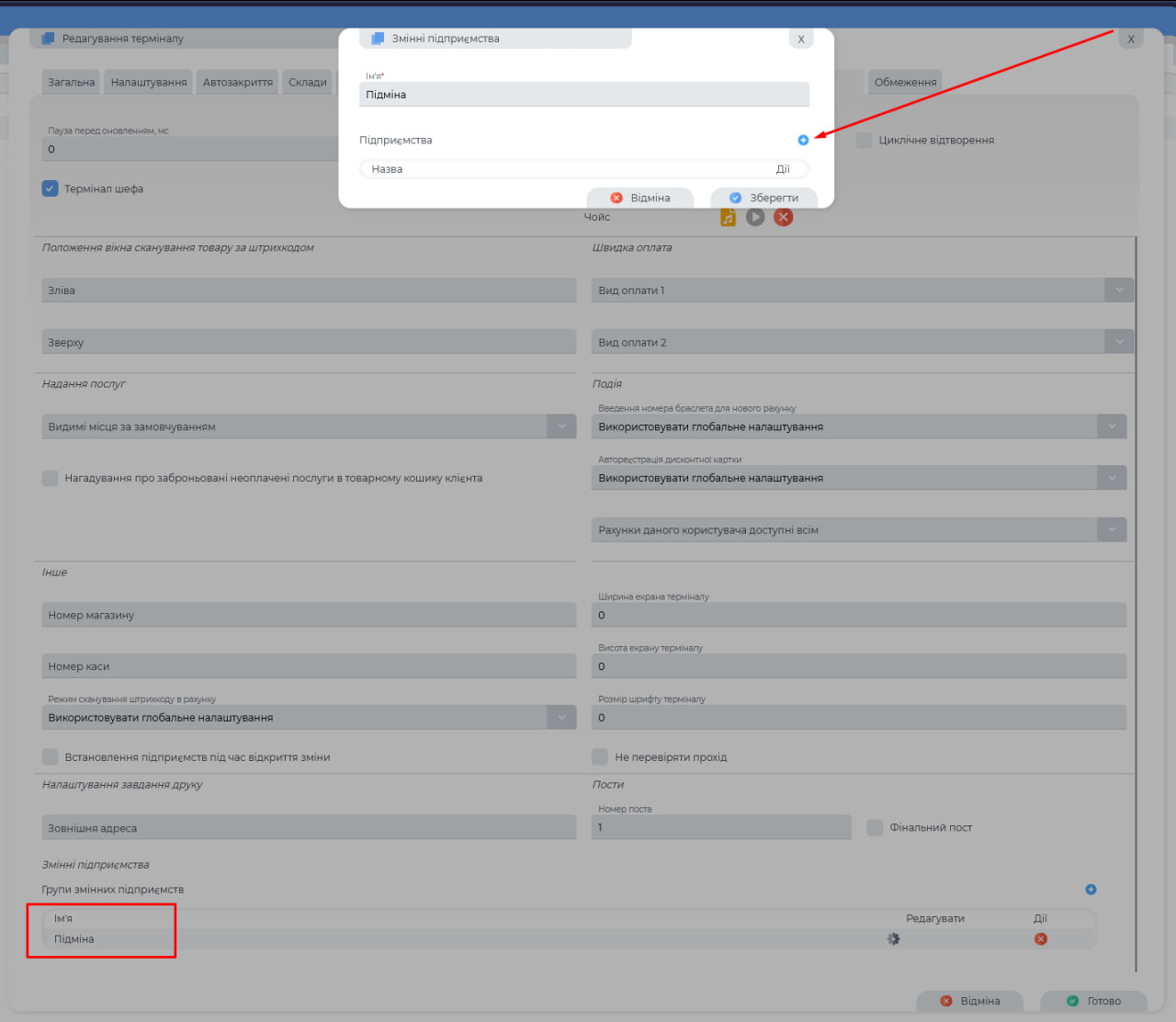
Task: Open the Видимі місця за замовчуванням dropdown
Action: pyautogui.click(x=561, y=426)
